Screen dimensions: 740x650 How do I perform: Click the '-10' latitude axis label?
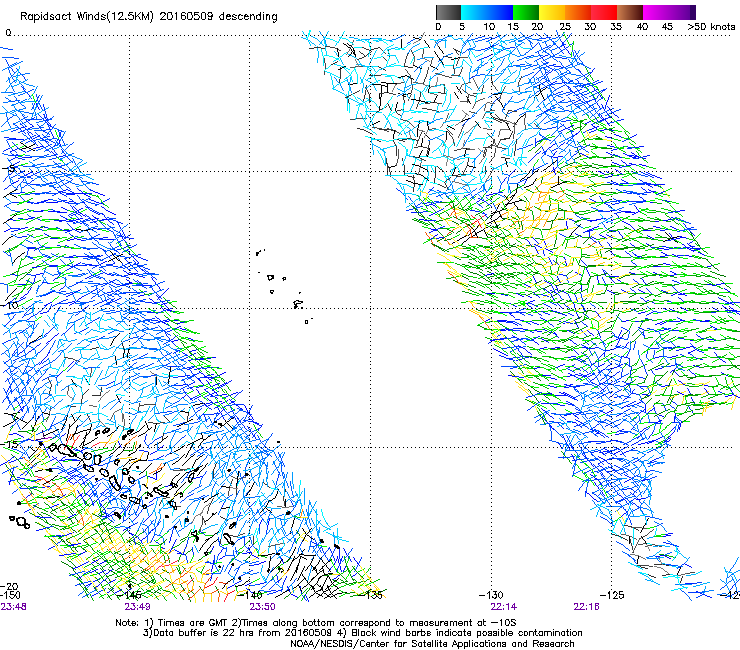pos(10,305)
